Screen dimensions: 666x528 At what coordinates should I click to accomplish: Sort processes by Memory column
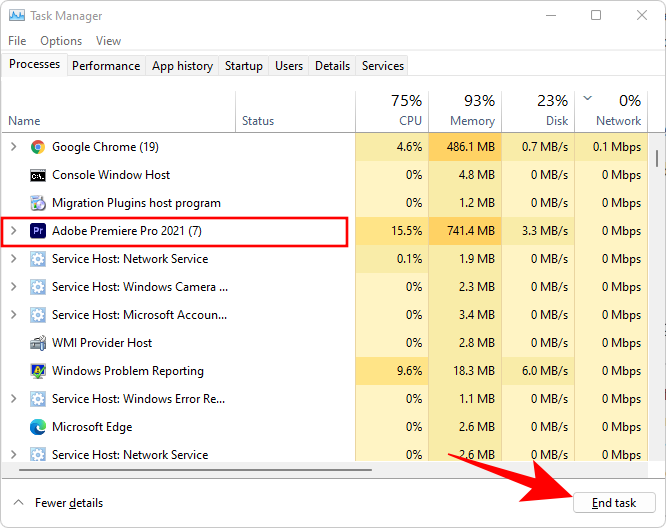(464, 111)
